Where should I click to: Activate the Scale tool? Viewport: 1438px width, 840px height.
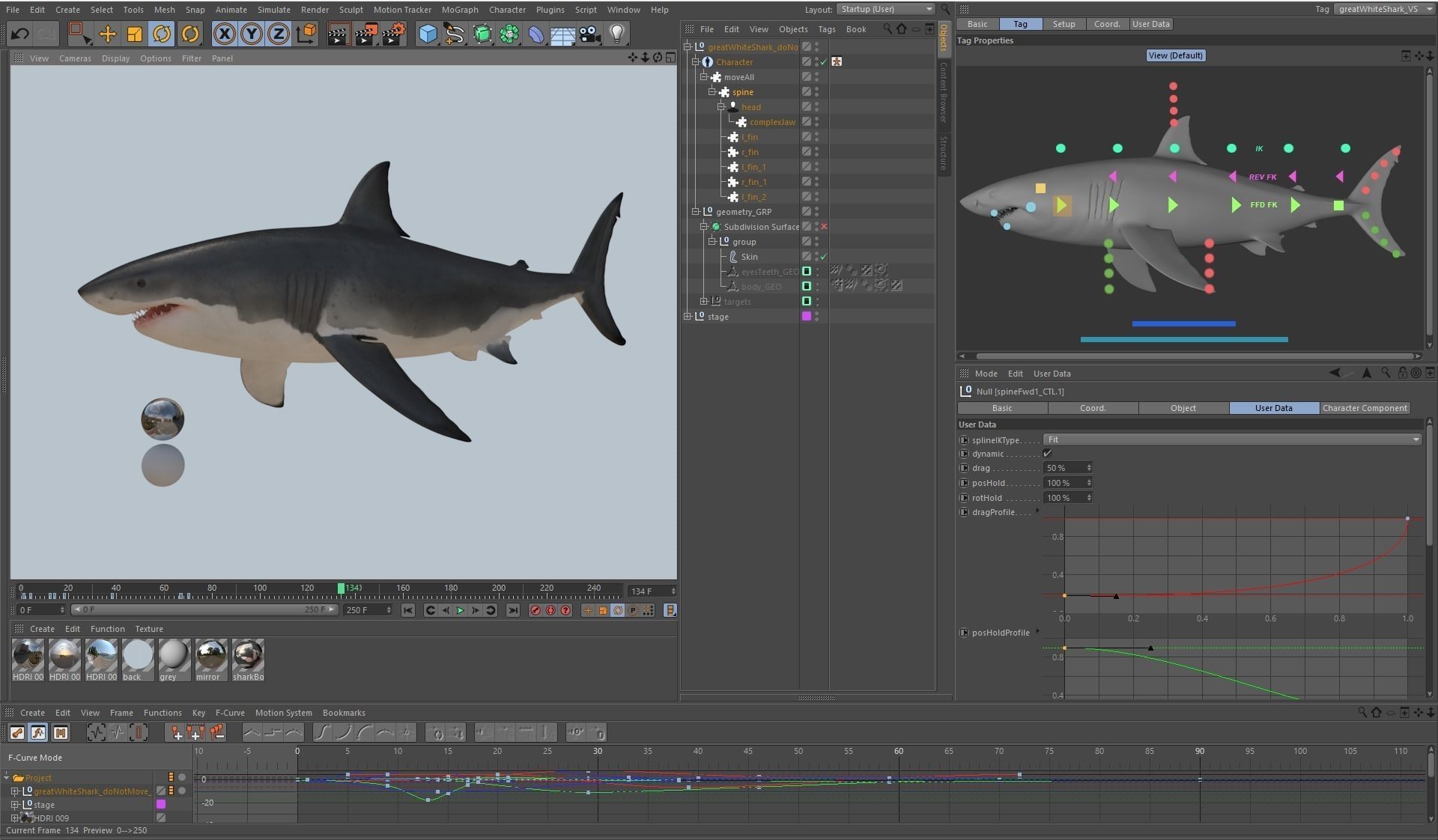pyautogui.click(x=135, y=34)
